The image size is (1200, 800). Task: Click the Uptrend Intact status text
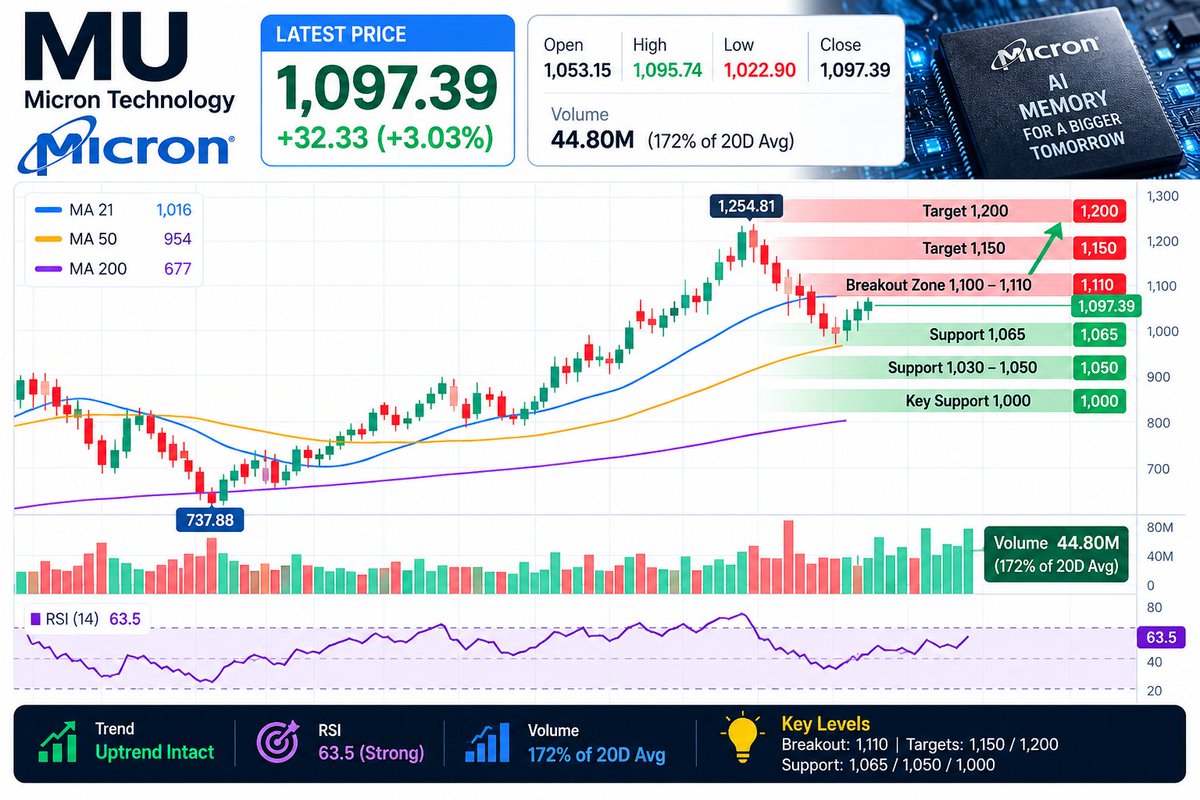tap(155, 753)
